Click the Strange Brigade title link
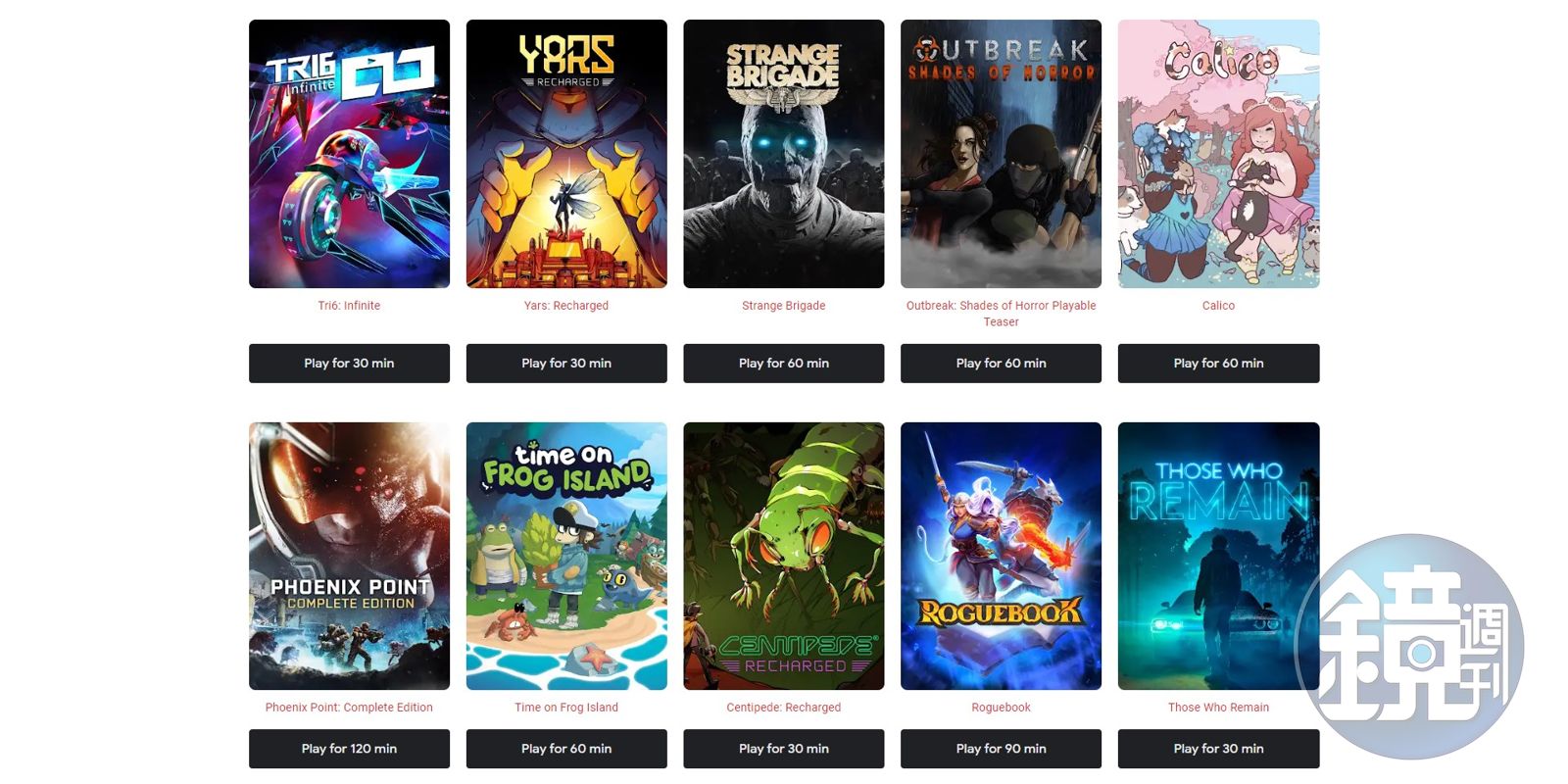The height and width of the screenshot is (784, 1568). [784, 306]
